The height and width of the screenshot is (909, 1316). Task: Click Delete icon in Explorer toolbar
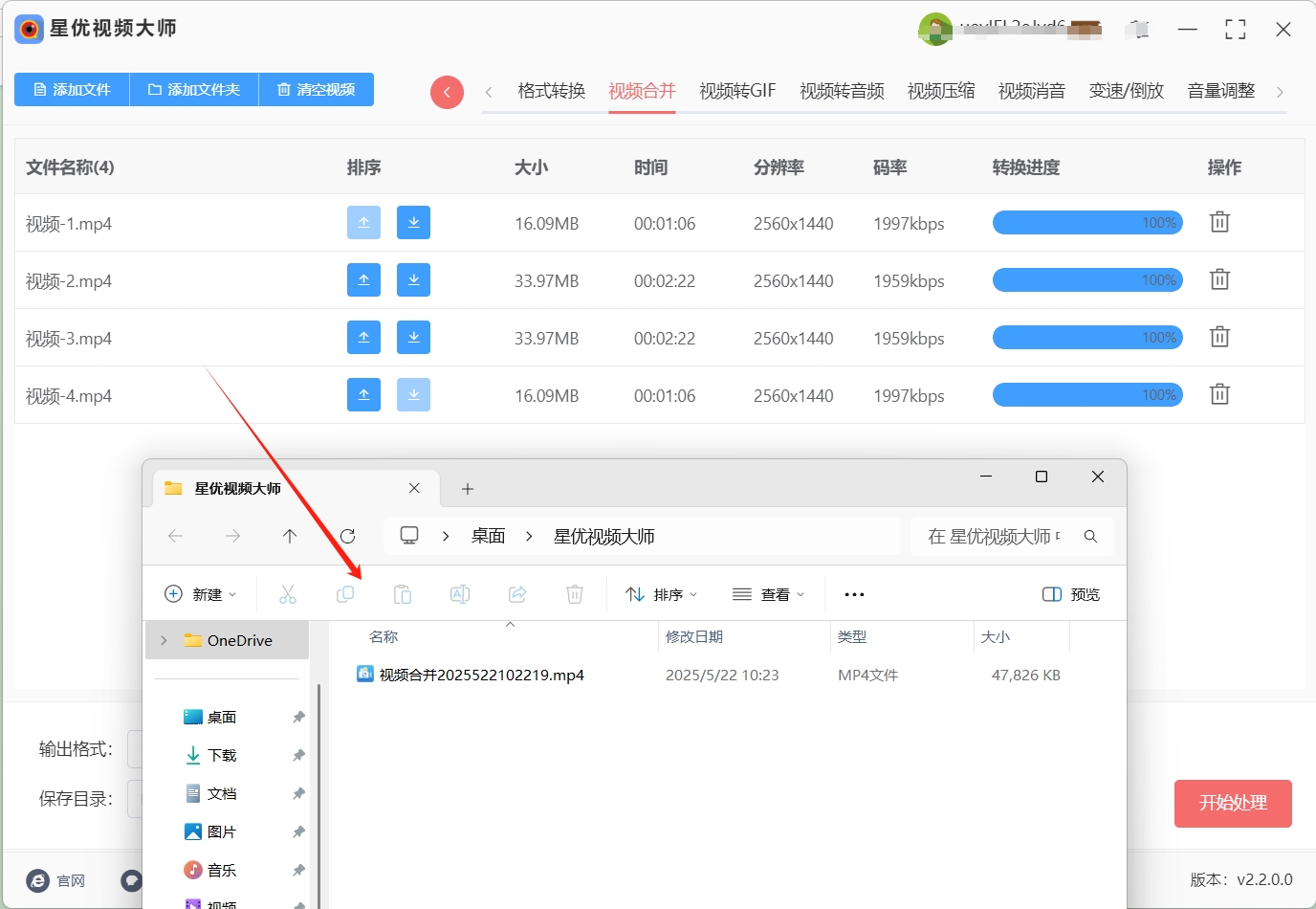pos(575,594)
